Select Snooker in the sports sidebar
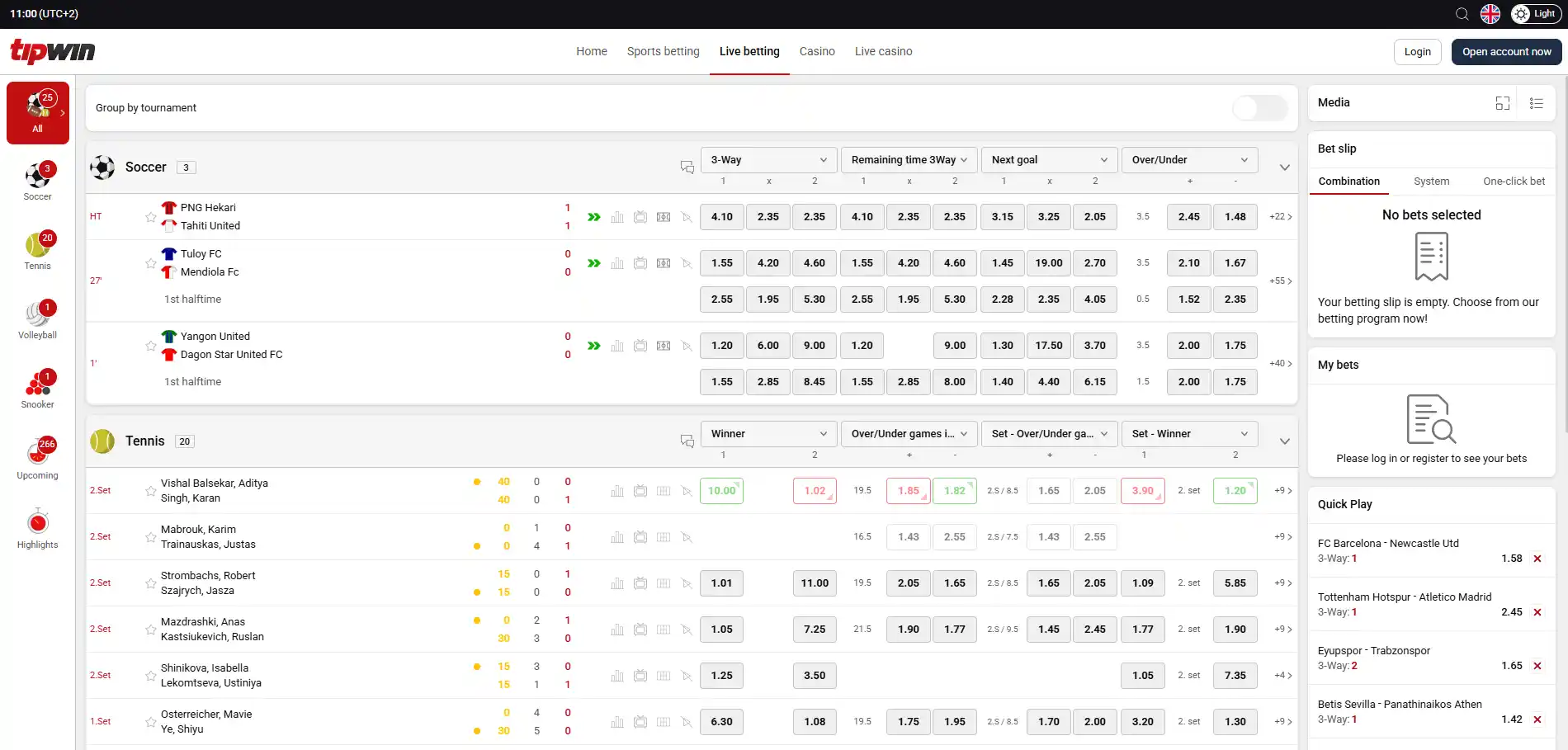Viewport: 1568px width, 750px height. (37, 389)
